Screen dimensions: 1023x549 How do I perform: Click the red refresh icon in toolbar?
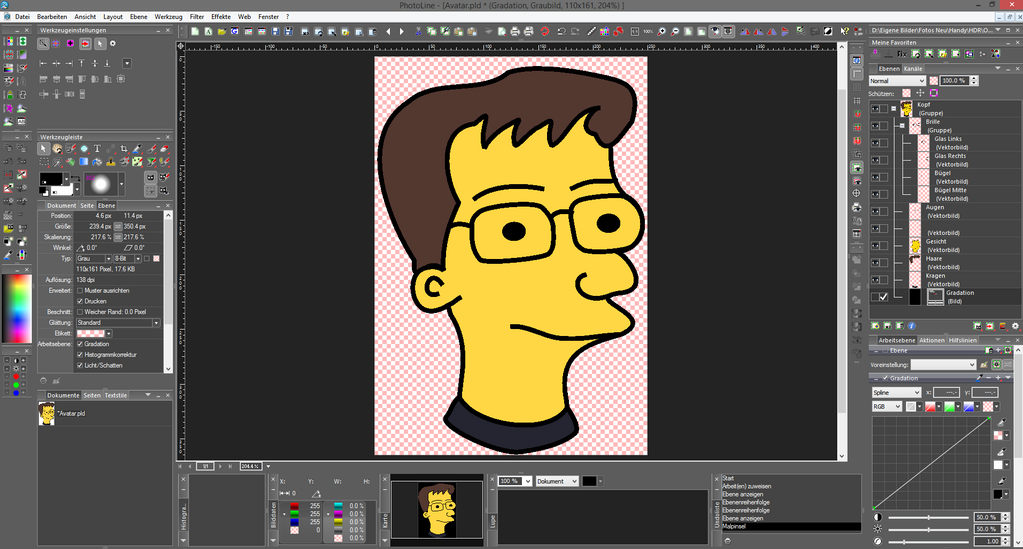(x=545, y=31)
